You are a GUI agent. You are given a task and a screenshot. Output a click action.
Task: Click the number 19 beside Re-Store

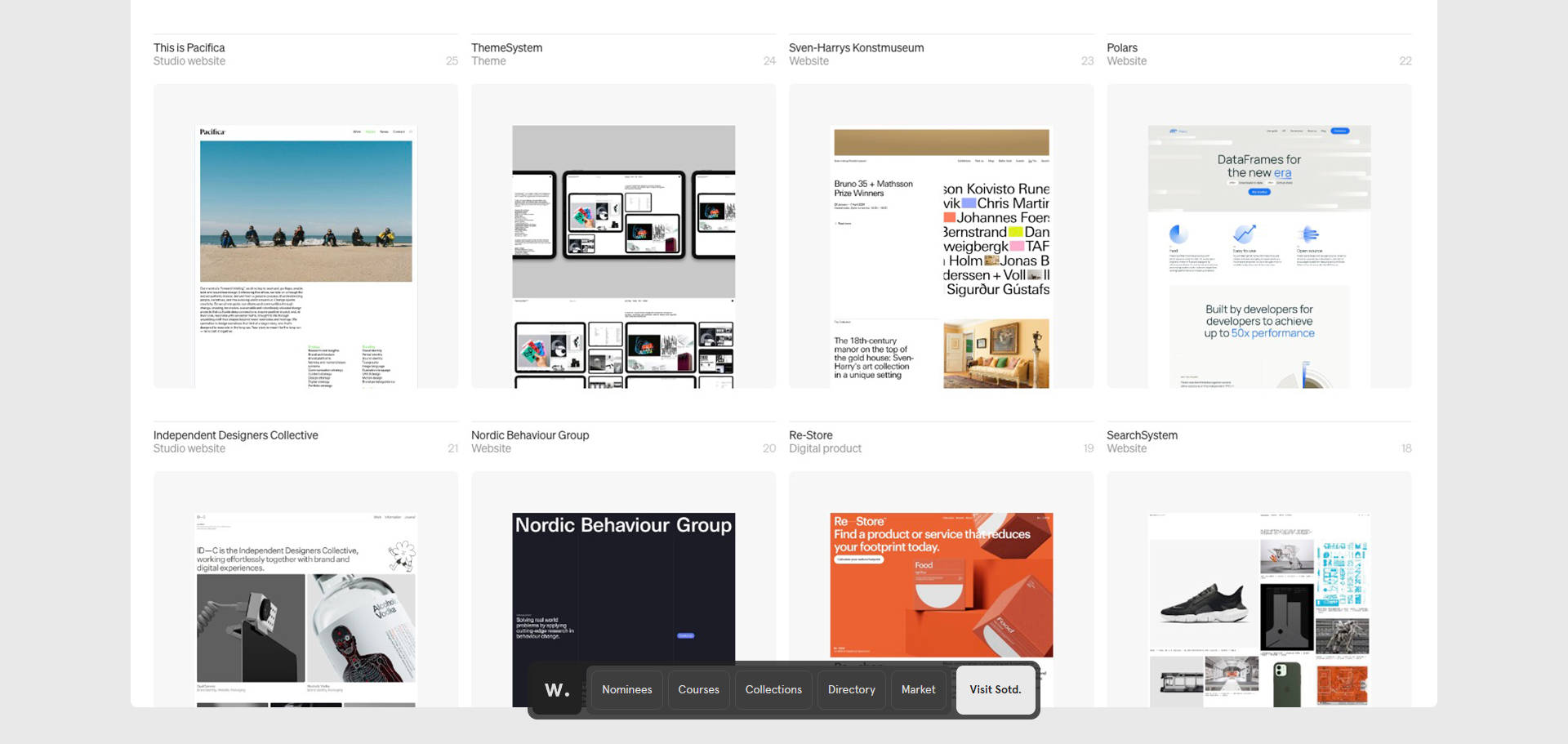(1089, 448)
